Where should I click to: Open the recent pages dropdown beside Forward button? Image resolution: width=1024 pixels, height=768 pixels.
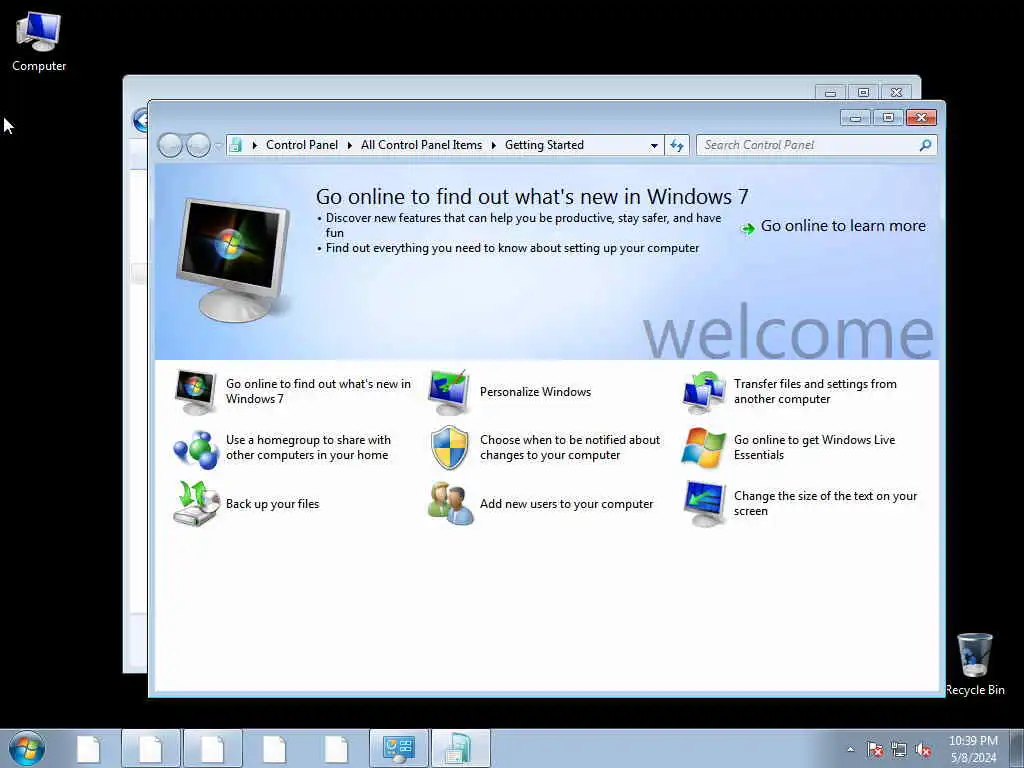click(217, 146)
